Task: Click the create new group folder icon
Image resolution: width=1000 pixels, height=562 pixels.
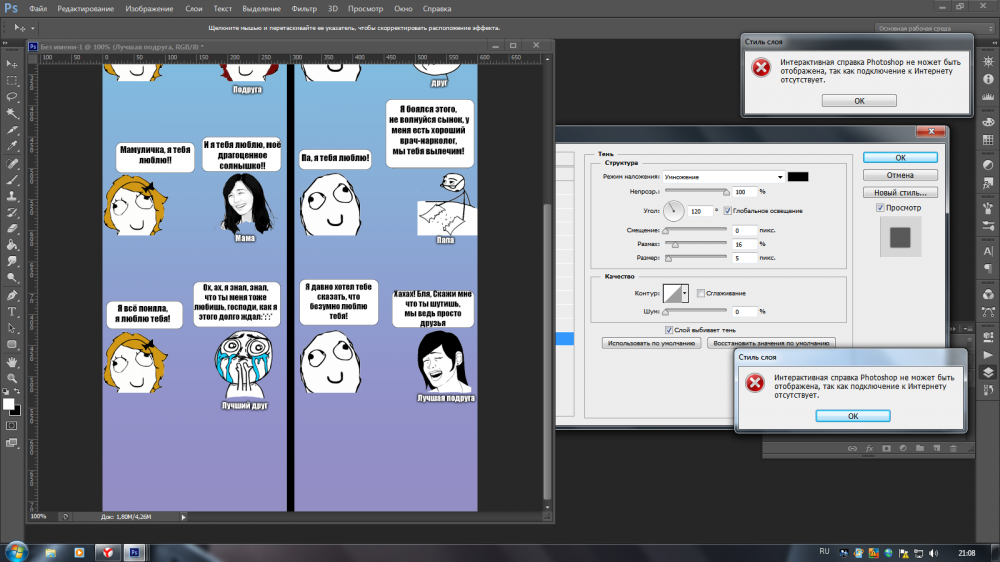Action: click(920, 448)
